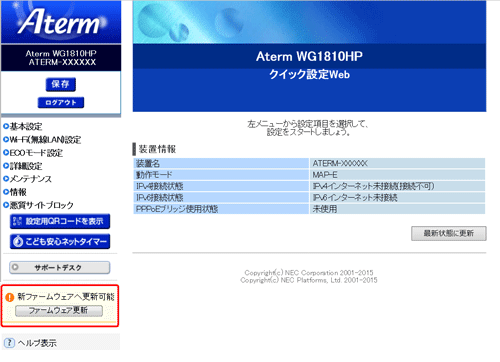The width and height of the screenshot is (500, 362).
Task: Click the clock icon on こども安心ネットタイマー
Action: click(18, 241)
